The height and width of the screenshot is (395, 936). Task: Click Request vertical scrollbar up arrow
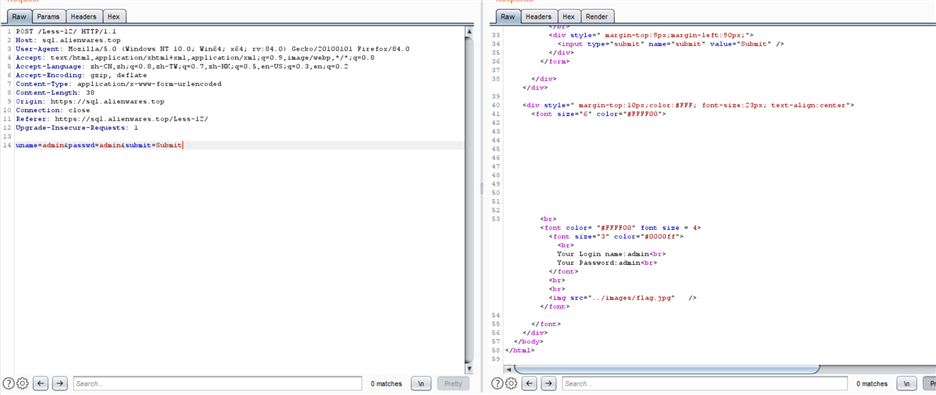pyautogui.click(x=469, y=31)
